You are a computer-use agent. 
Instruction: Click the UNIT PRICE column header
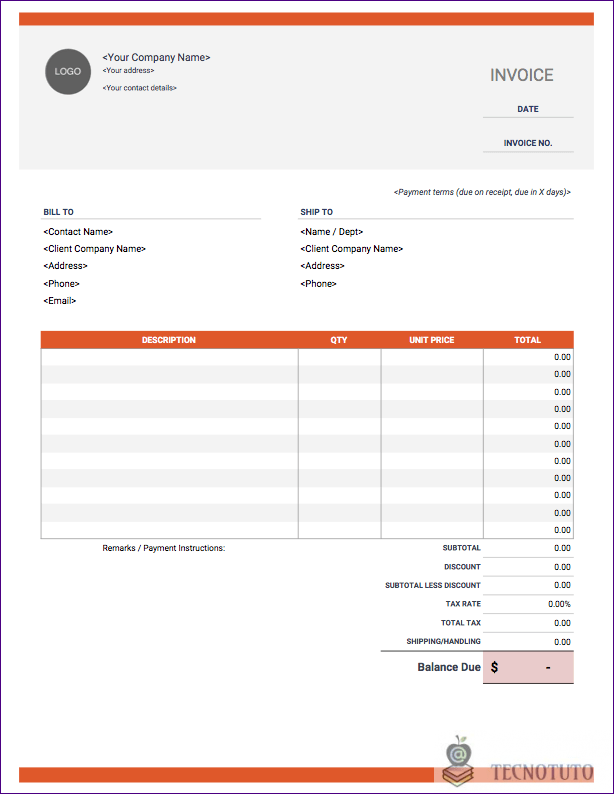click(431, 340)
